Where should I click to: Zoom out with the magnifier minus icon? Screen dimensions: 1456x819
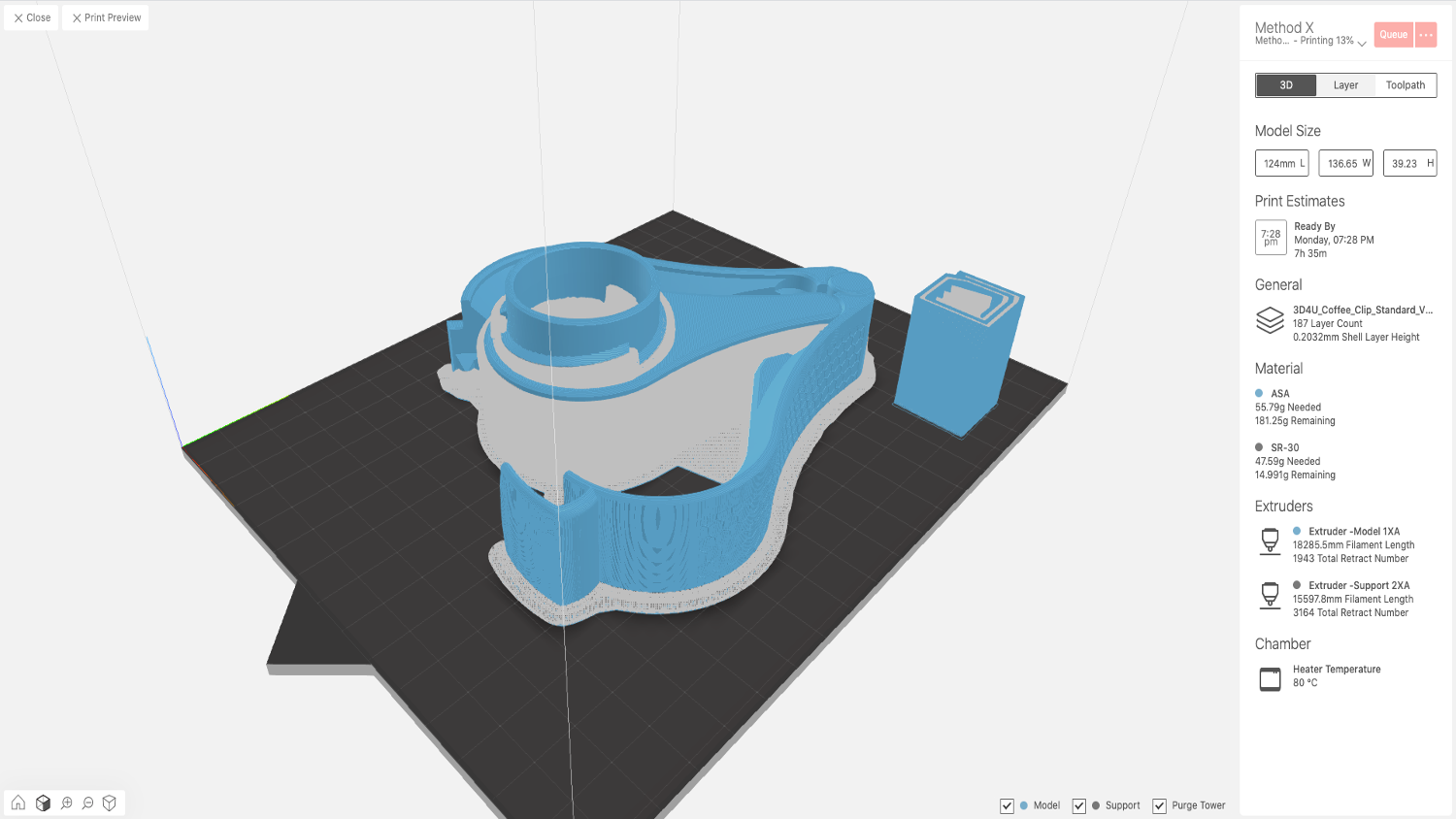tap(88, 803)
